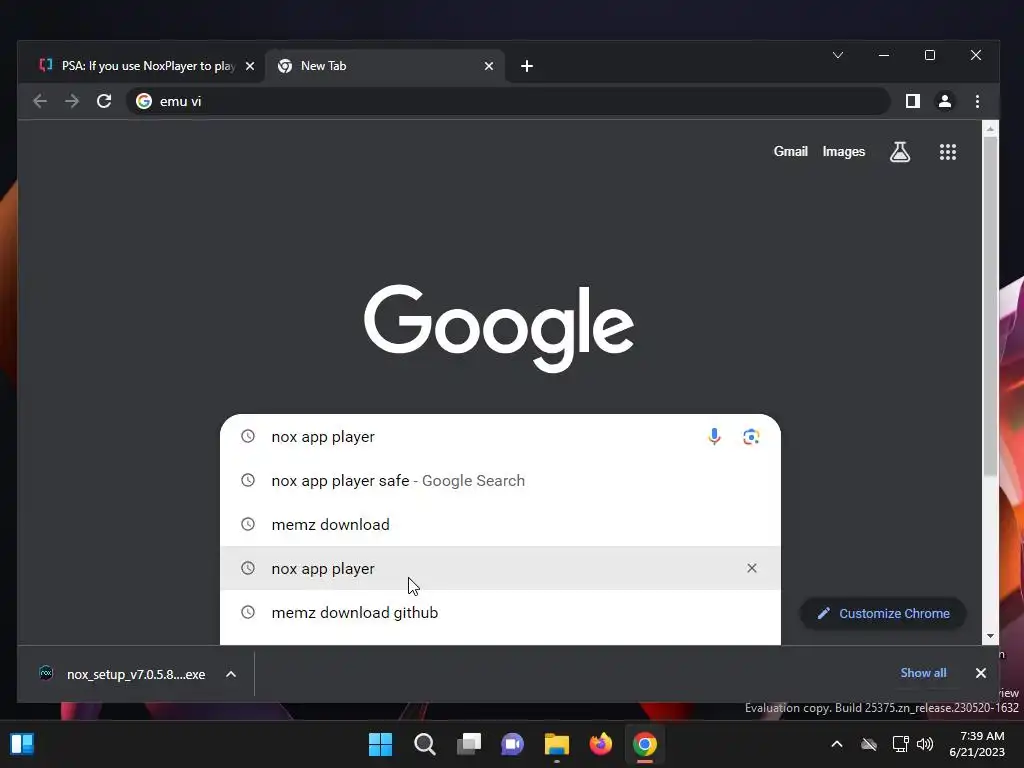Image resolution: width=1024 pixels, height=768 pixels.
Task: Open the Chat app on taskbar
Action: point(513,744)
